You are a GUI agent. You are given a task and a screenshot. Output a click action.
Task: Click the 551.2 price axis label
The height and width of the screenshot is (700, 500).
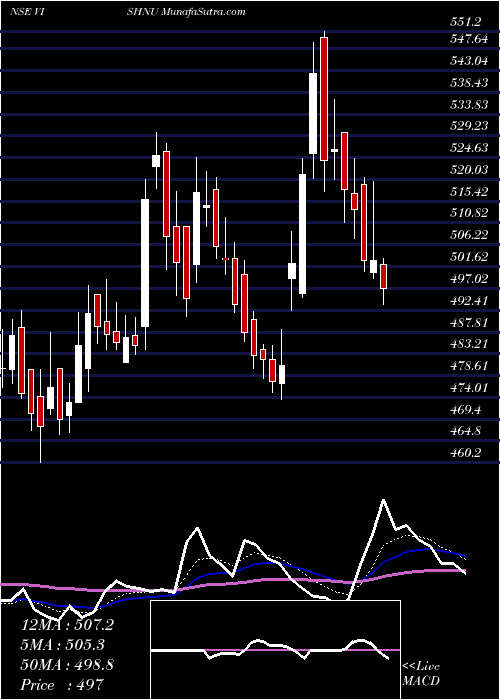click(468, 21)
